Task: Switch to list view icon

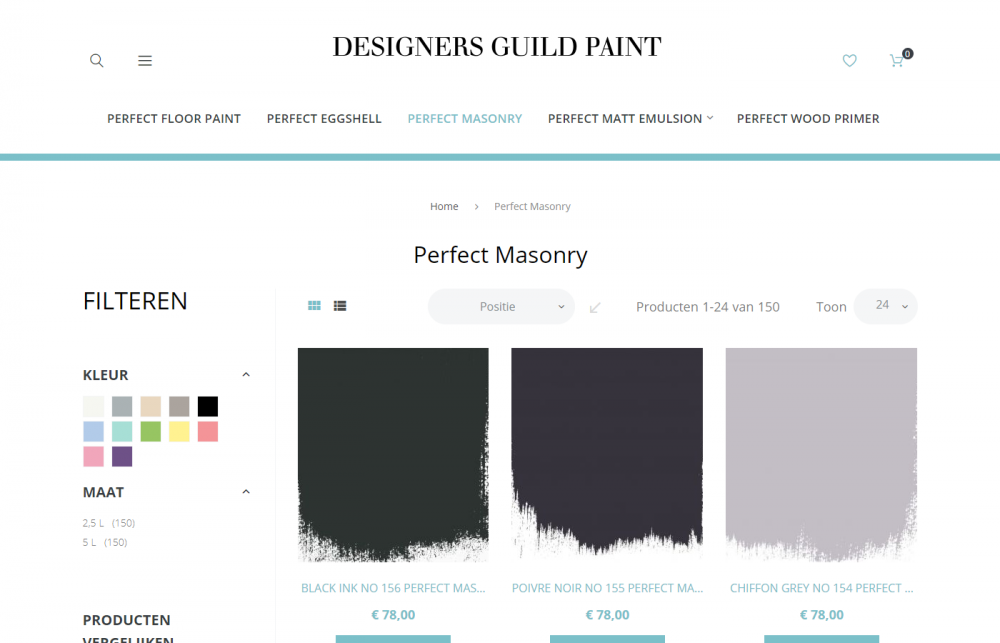Action: (x=340, y=306)
